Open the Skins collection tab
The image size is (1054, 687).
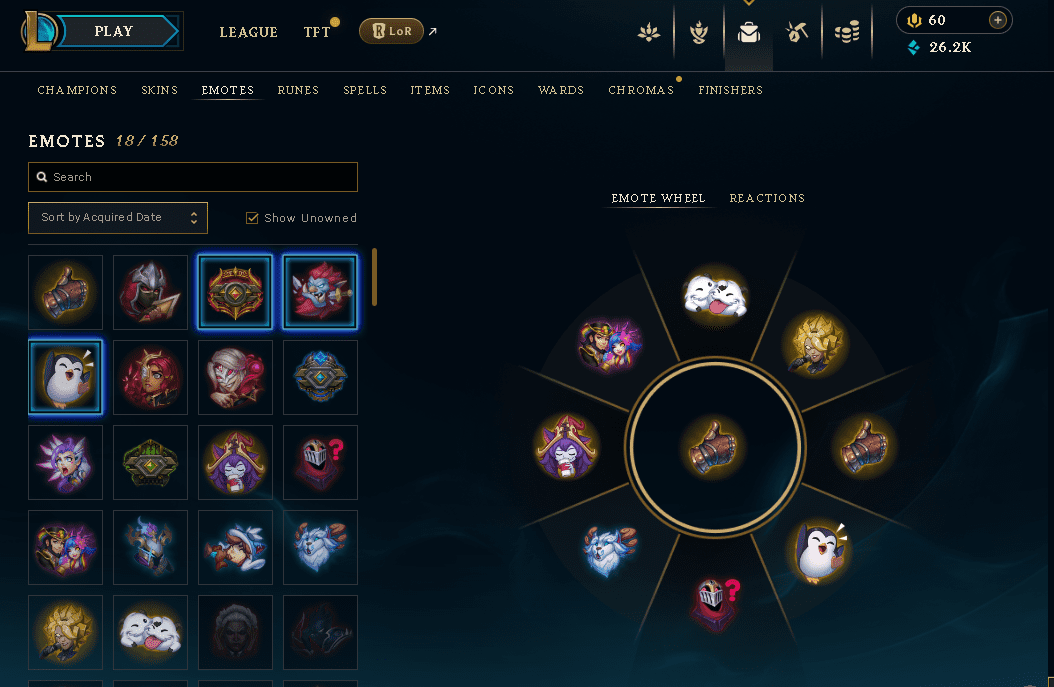pyautogui.click(x=159, y=90)
